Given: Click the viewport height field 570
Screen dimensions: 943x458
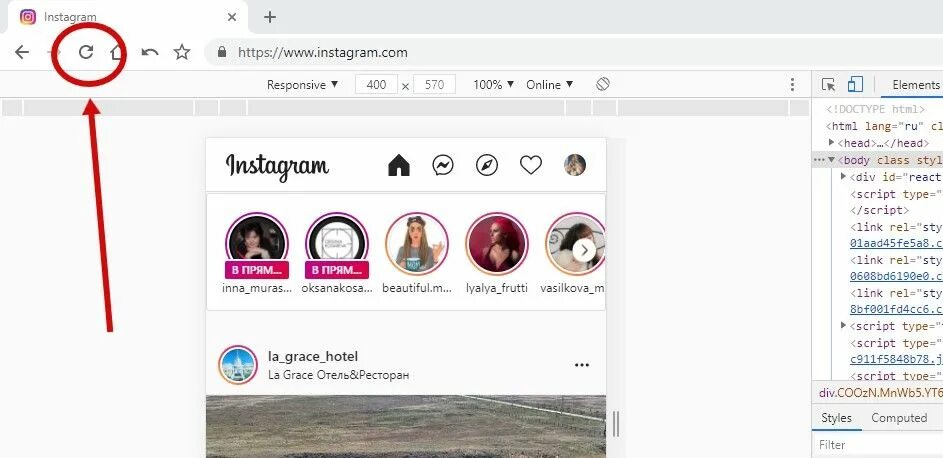Looking at the screenshot, I should pos(434,85).
